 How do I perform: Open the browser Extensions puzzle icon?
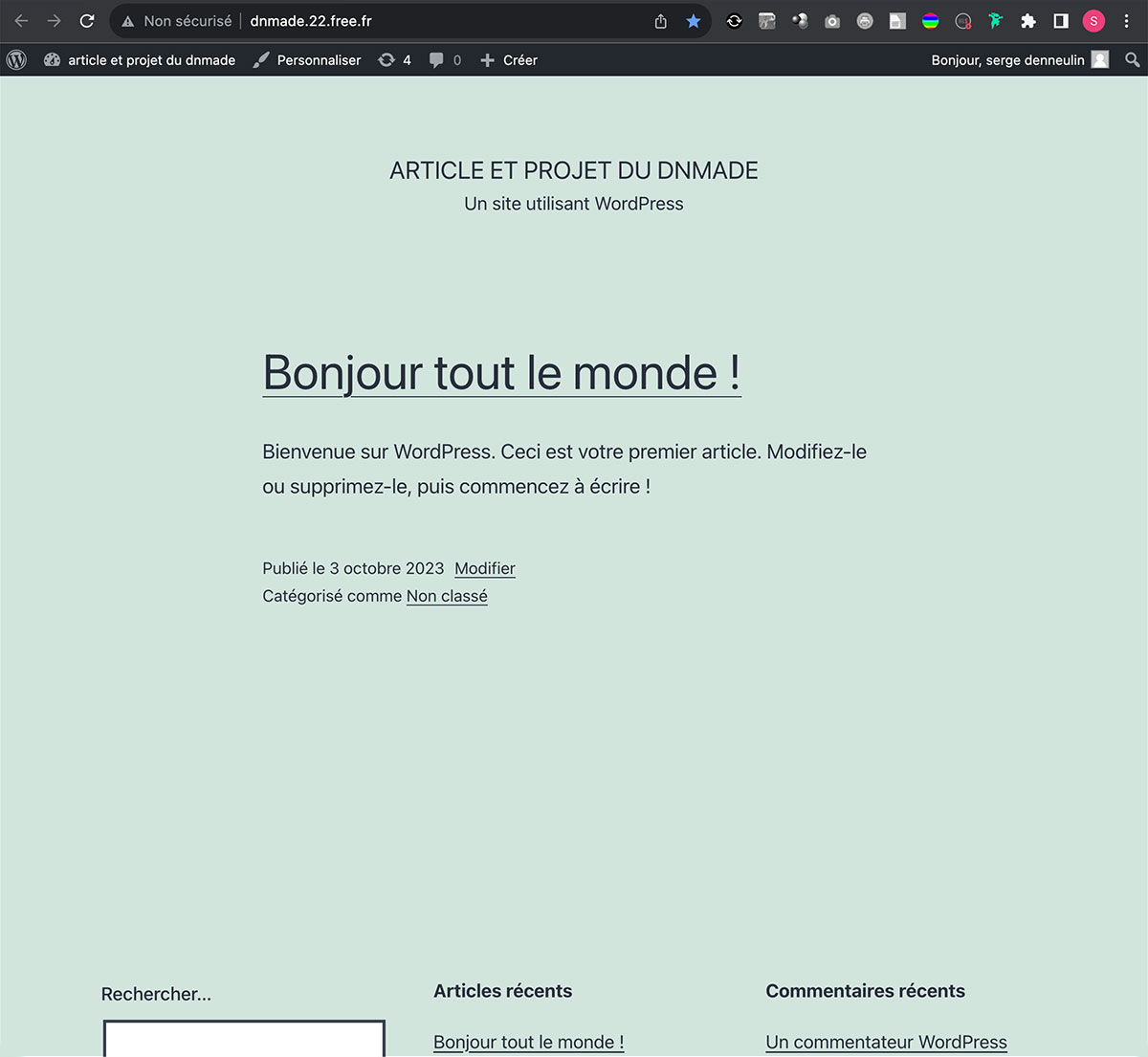tap(1028, 21)
